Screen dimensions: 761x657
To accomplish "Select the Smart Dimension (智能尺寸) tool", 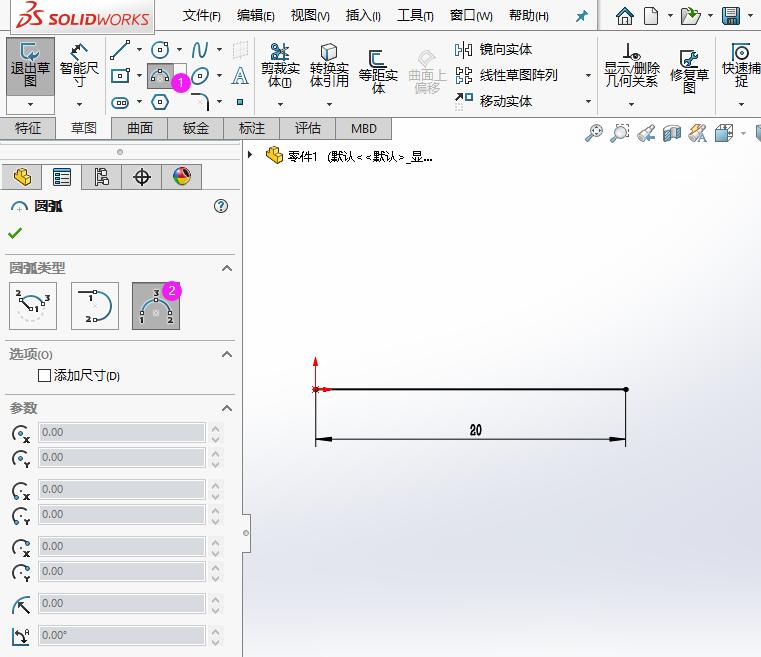I will (79, 66).
